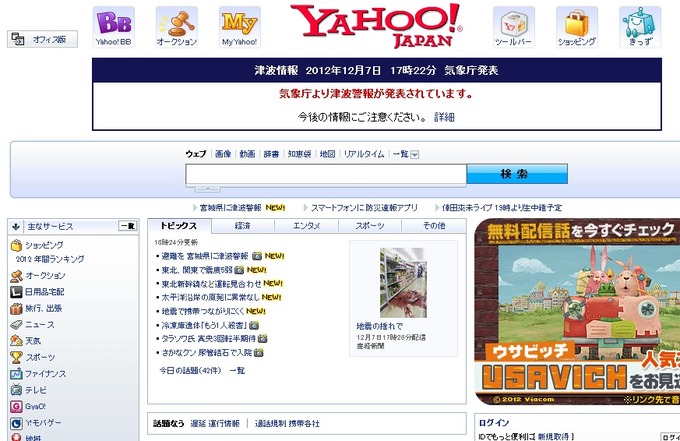The image size is (680, 441).
Task: Select the 画像 search category
Action: click(223, 154)
